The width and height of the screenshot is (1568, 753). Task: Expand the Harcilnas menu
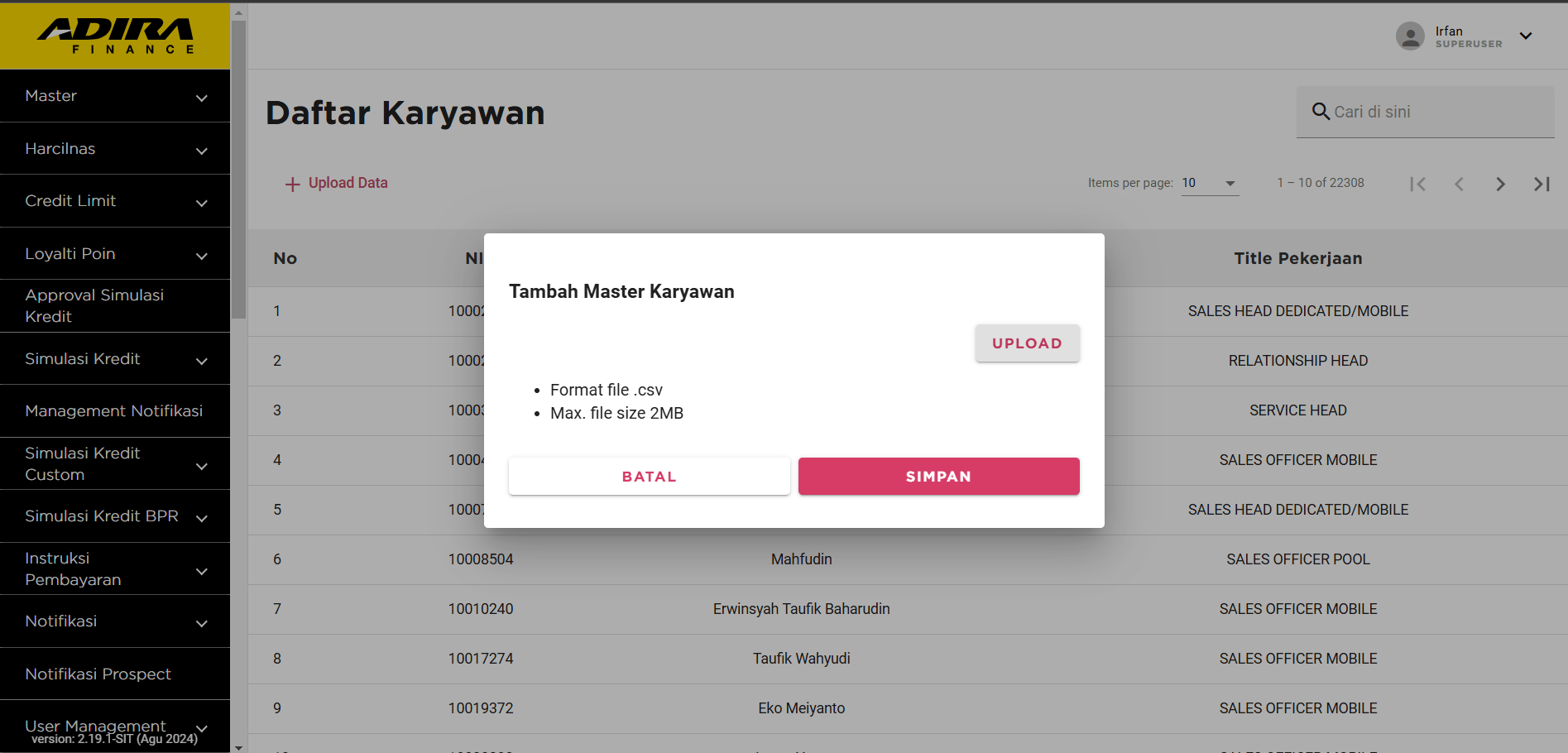(x=115, y=149)
